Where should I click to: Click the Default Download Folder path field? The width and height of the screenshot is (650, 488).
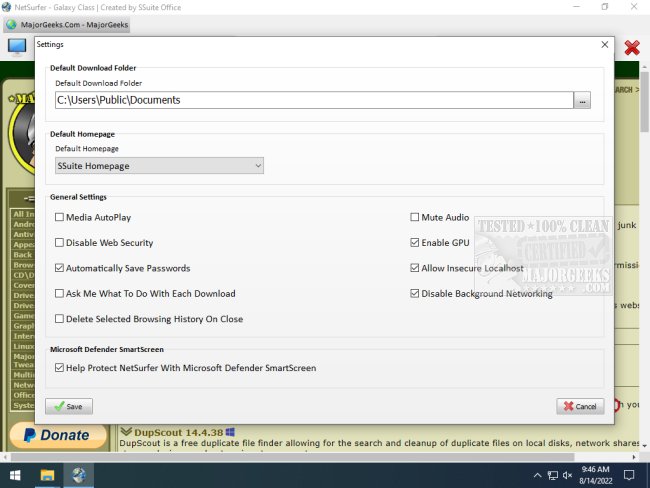pyautogui.click(x=314, y=100)
